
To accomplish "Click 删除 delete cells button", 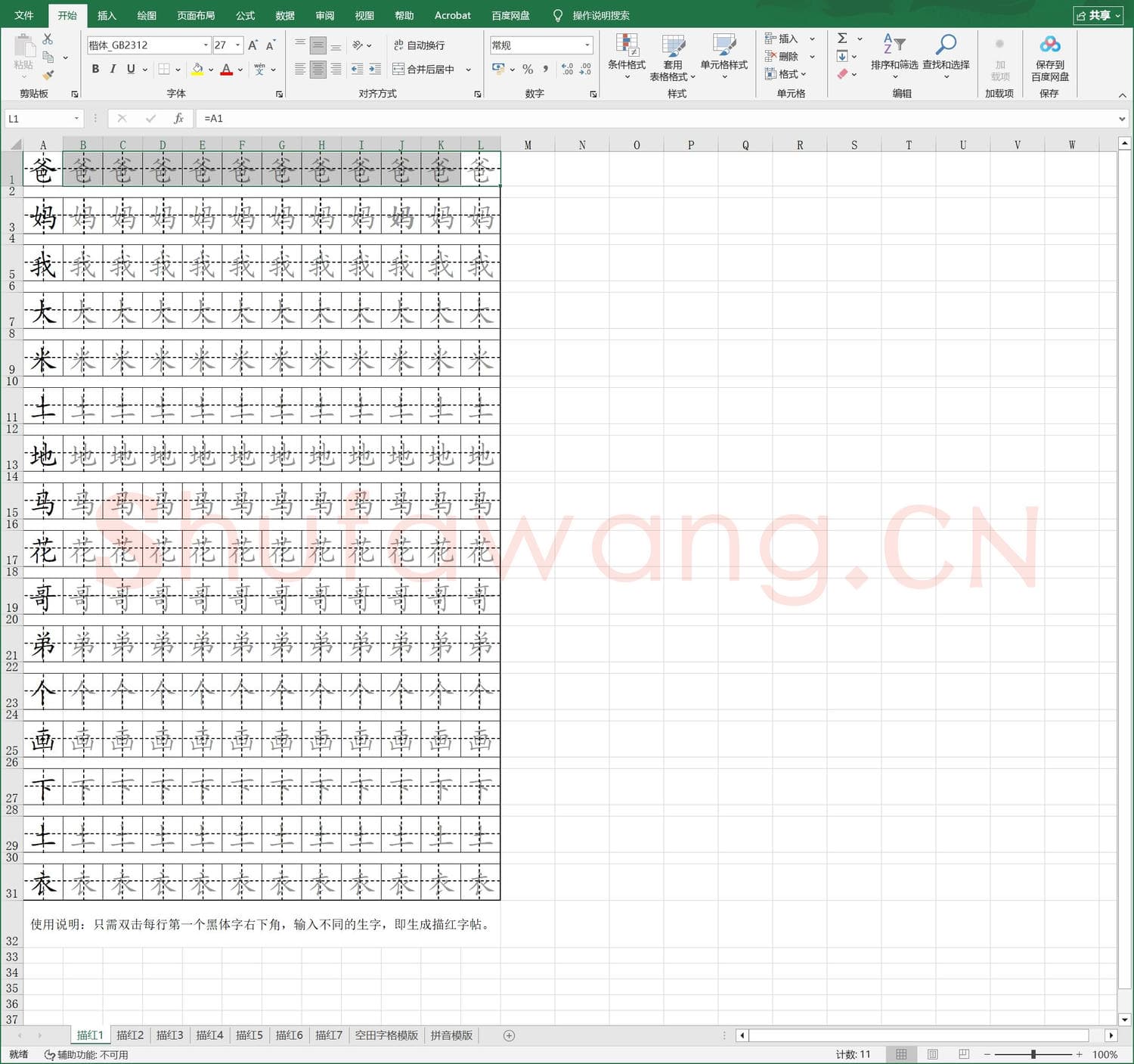I will click(782, 56).
